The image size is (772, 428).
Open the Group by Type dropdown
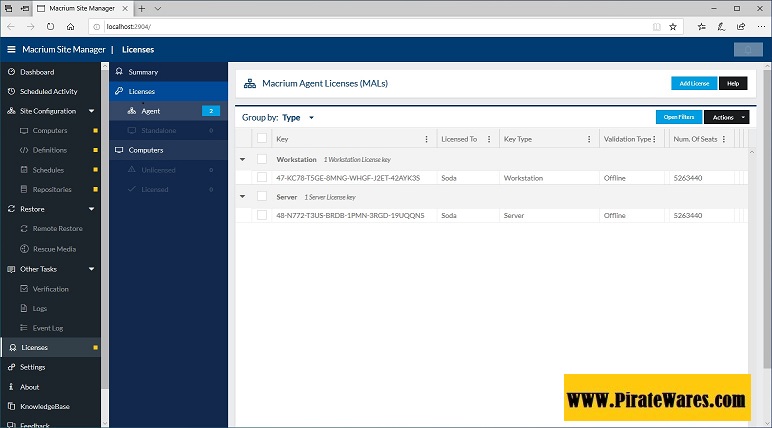tap(298, 117)
